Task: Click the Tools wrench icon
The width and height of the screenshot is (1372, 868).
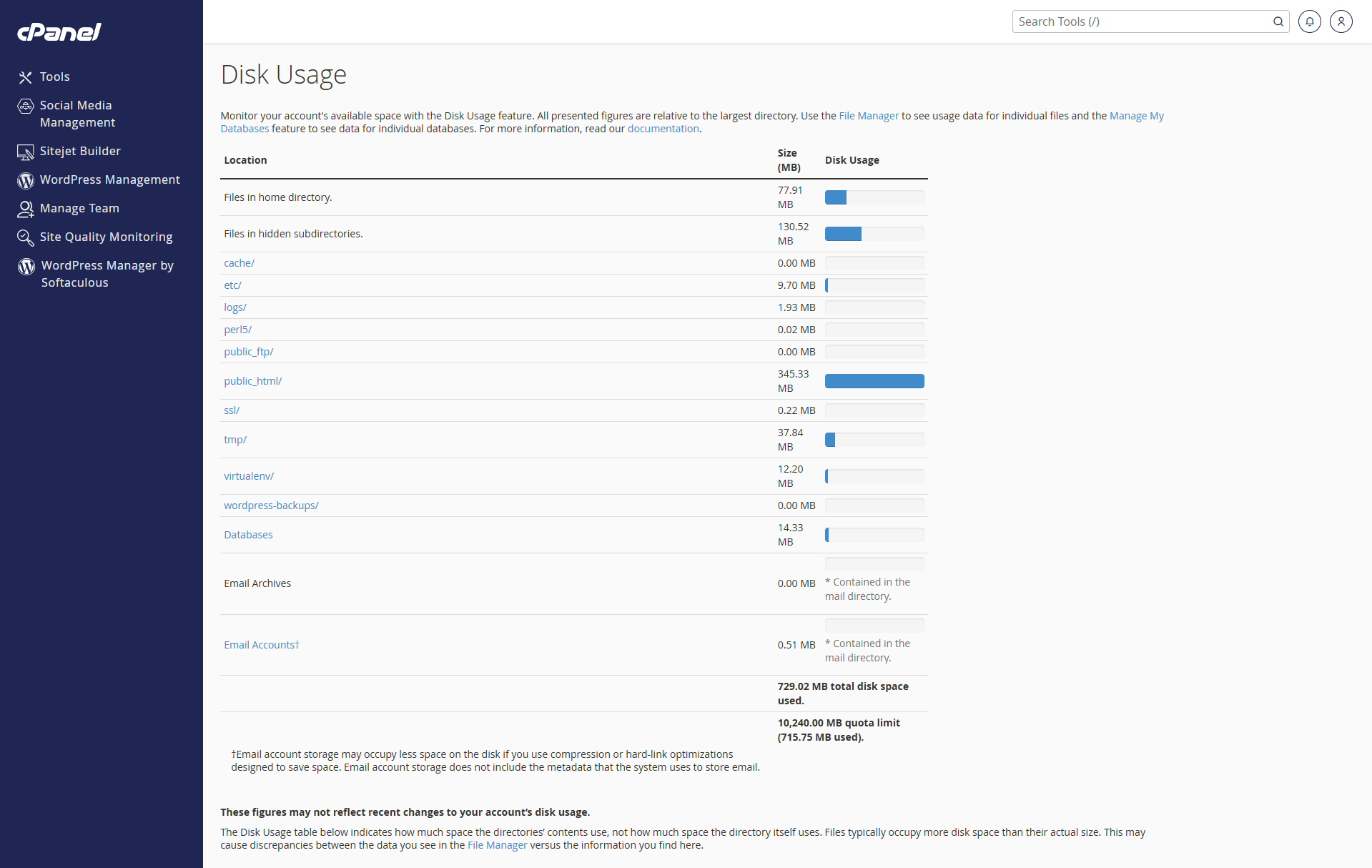Action: tap(26, 77)
